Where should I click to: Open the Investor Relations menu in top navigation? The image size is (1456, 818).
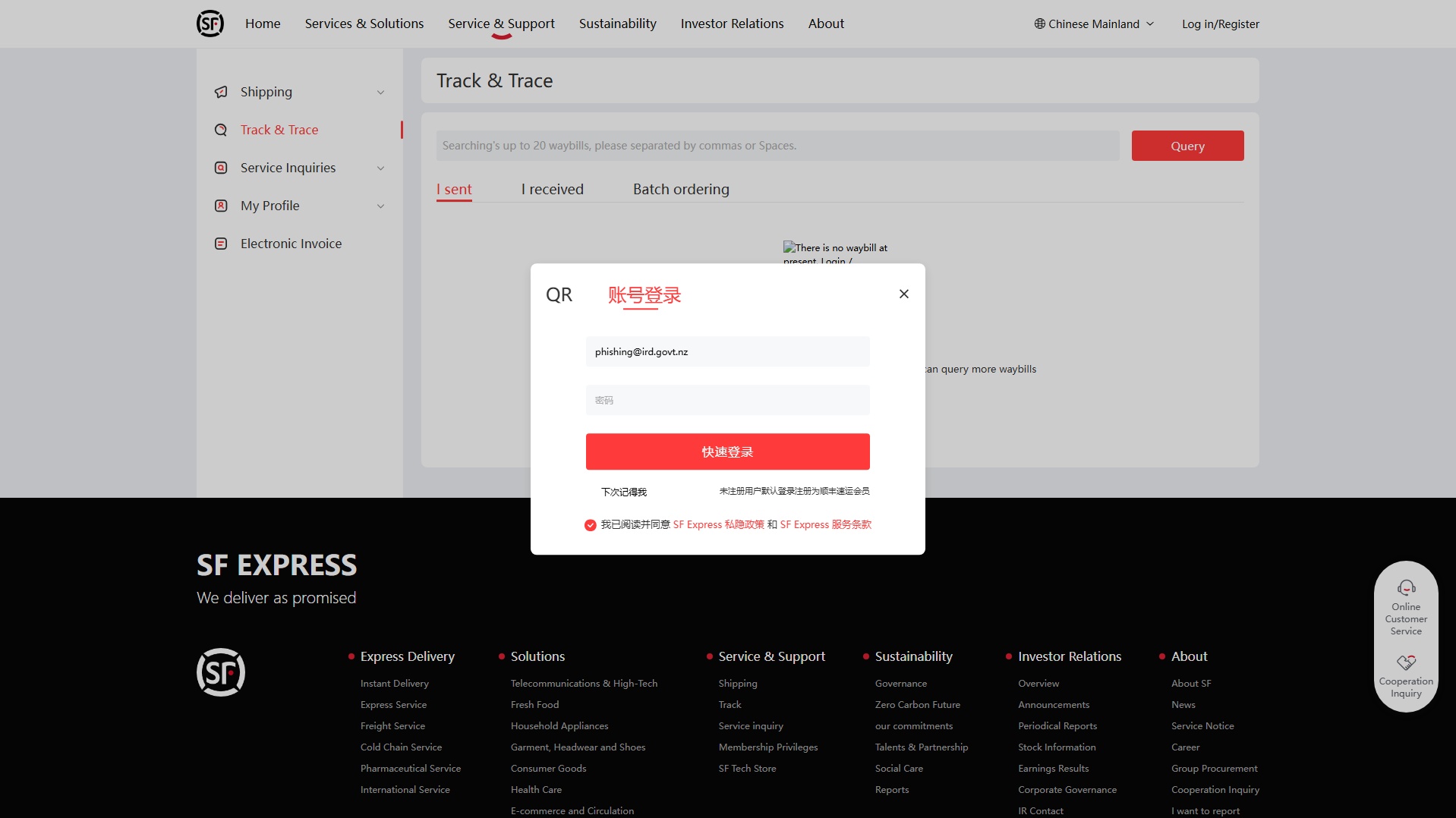pos(733,24)
